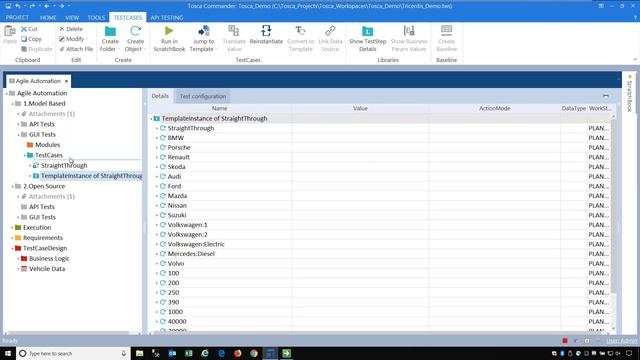The image size is (640, 360).
Task: Expand the Execution folder in tree
Action: pyautogui.click(x=13, y=228)
